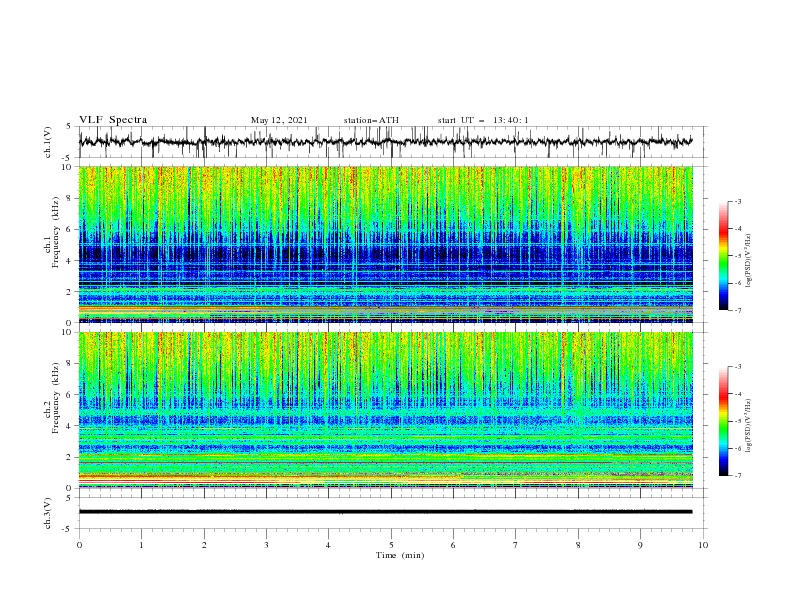Screen dimensions: 792x612
Task: Click the "station=ATH" header label
Action: [x=371, y=120]
